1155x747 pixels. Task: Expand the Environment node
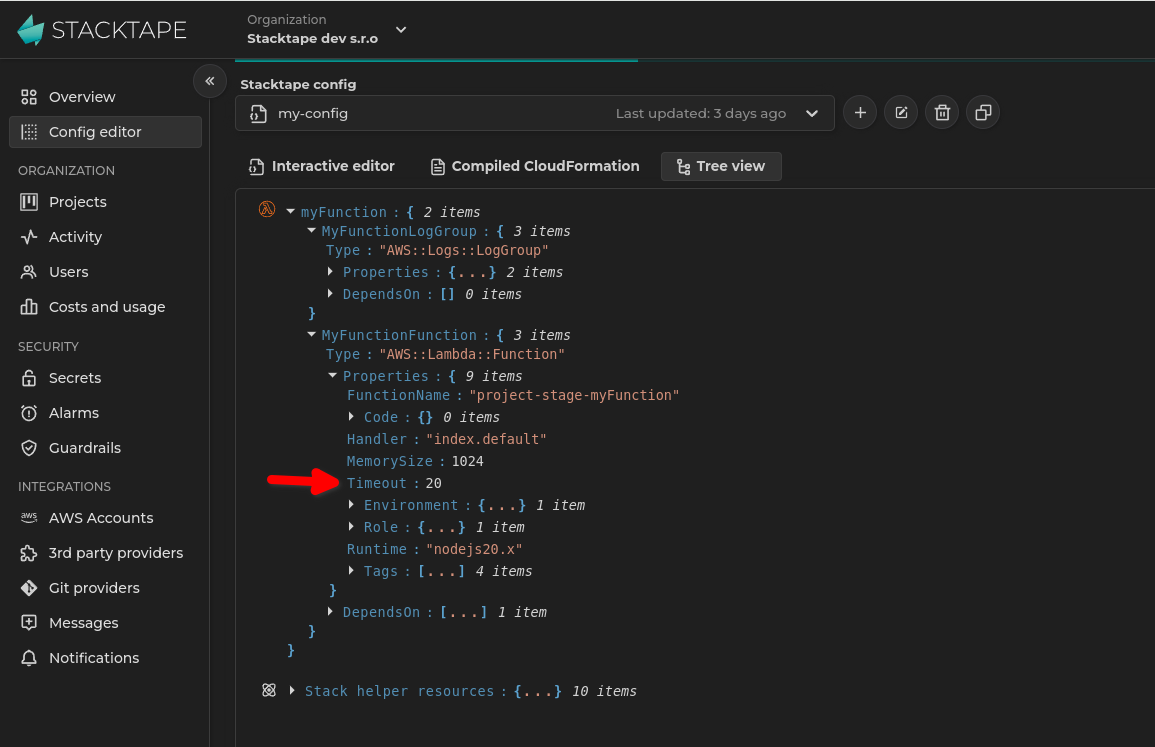coord(351,505)
